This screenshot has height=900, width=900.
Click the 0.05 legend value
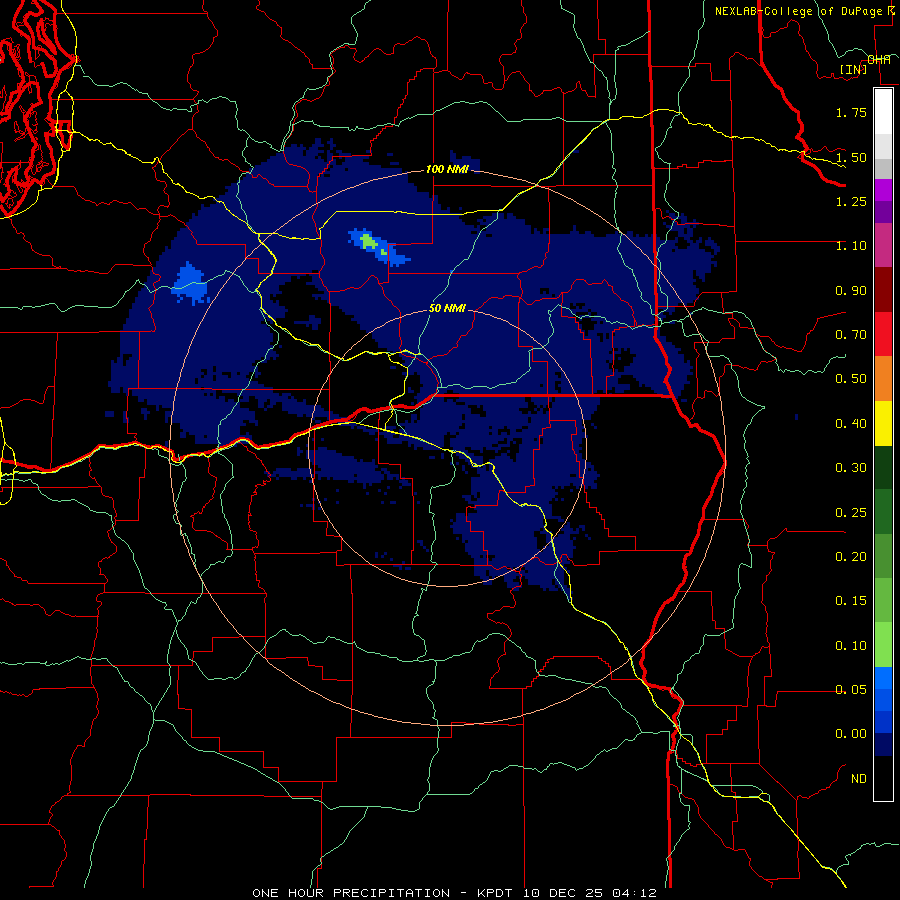pyautogui.click(x=851, y=690)
